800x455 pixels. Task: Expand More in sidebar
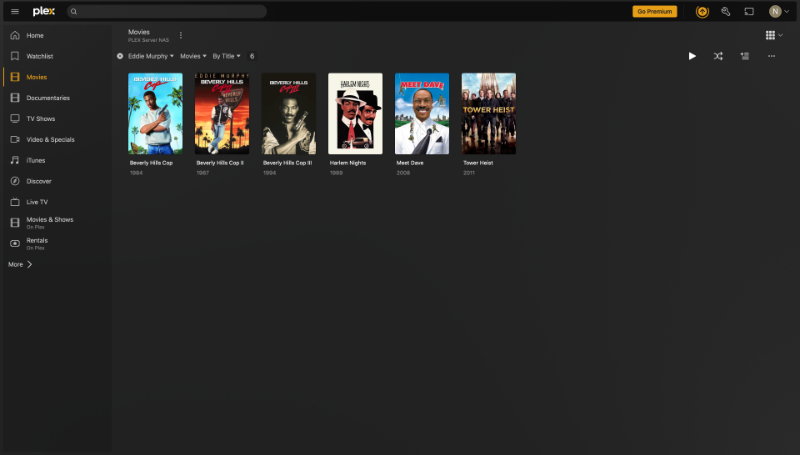click(x=20, y=264)
